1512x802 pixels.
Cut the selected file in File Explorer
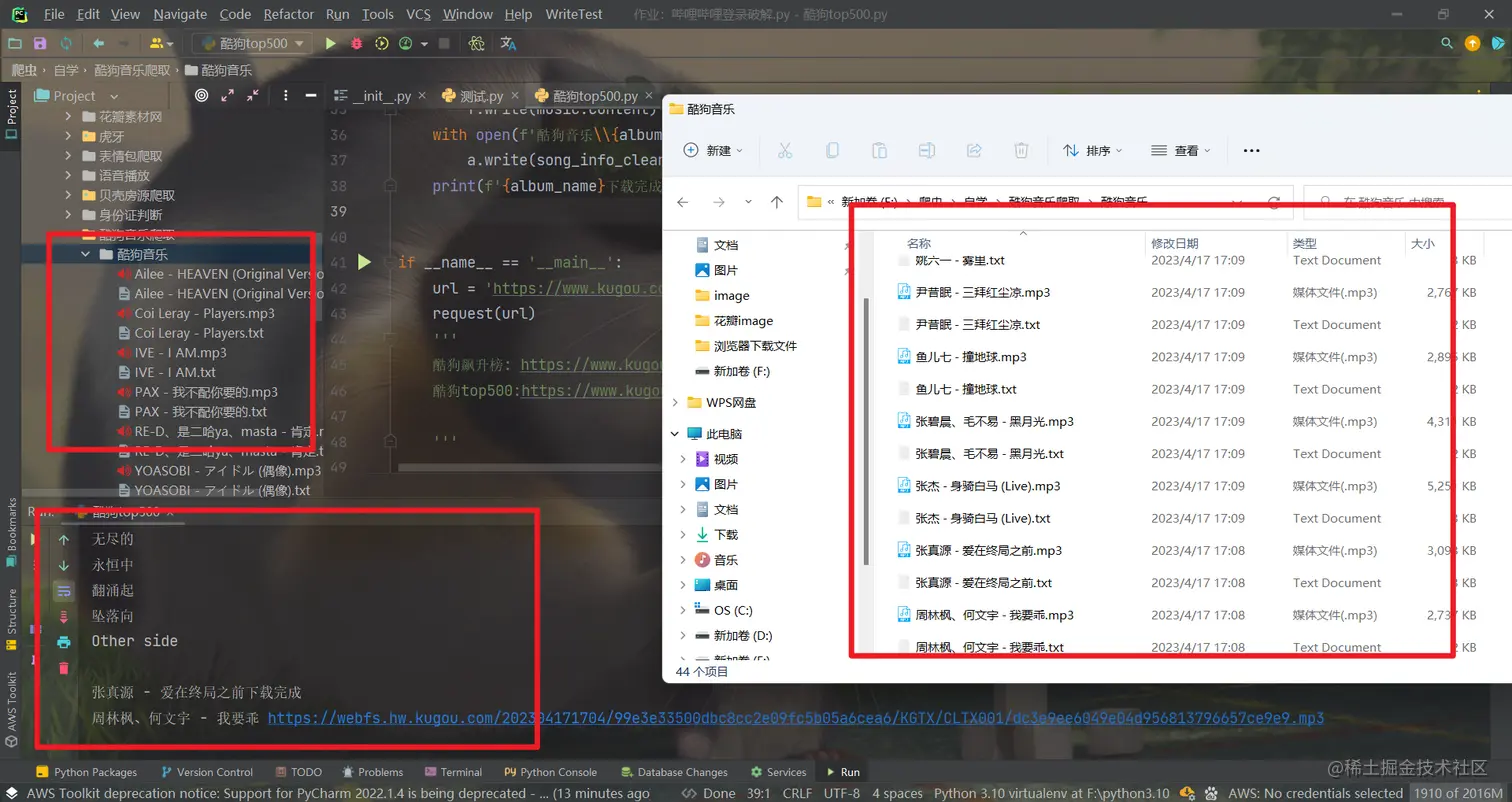[x=785, y=150]
